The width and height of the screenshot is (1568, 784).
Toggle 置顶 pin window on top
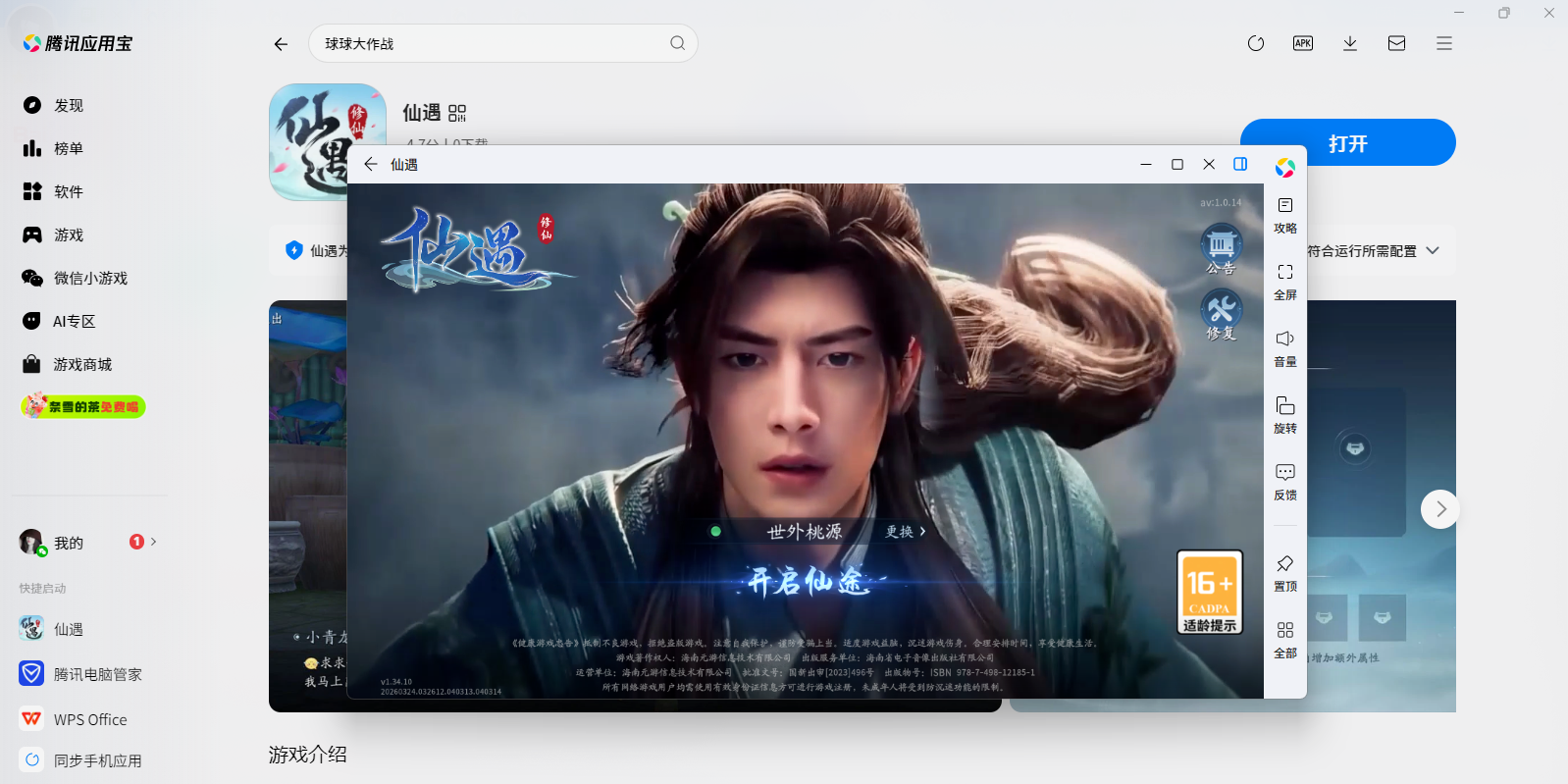tap(1284, 572)
